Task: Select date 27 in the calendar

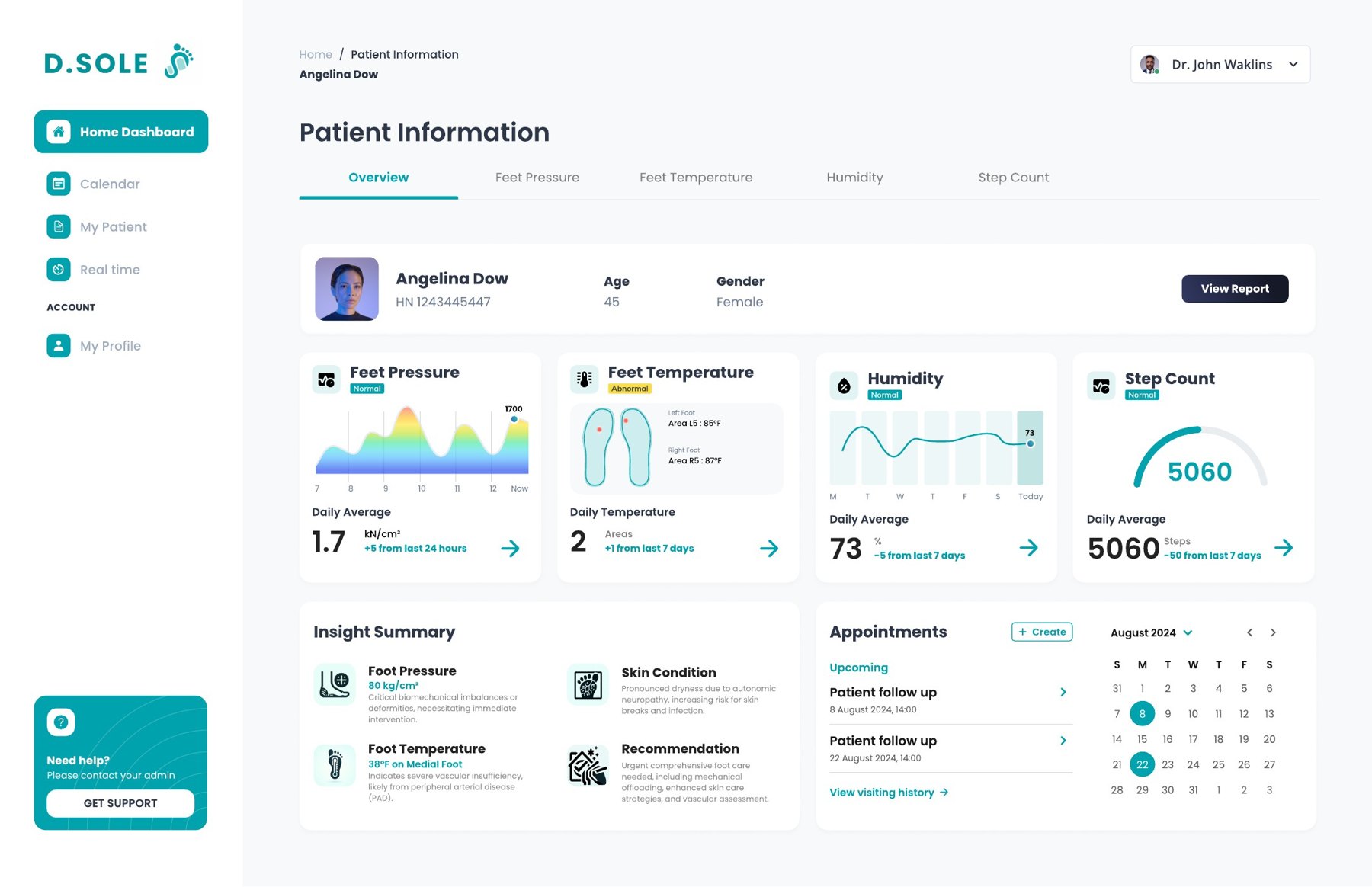Action: click(1269, 764)
